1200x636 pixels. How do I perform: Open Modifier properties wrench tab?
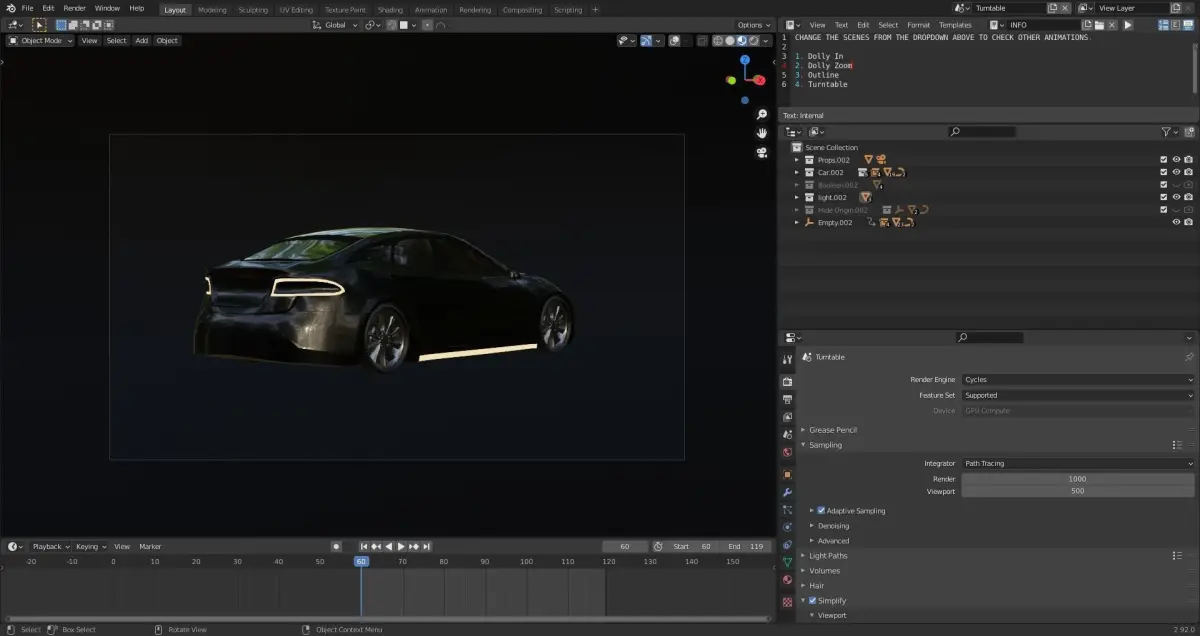[787, 493]
